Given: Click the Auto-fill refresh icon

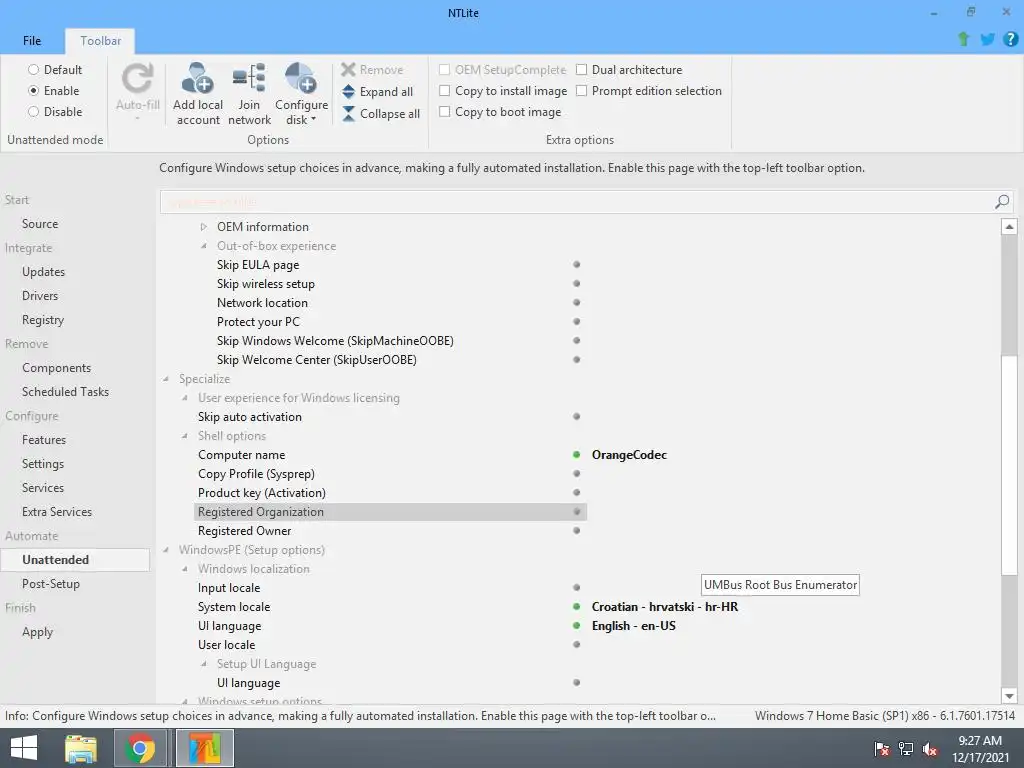Looking at the screenshot, I should click(138, 78).
